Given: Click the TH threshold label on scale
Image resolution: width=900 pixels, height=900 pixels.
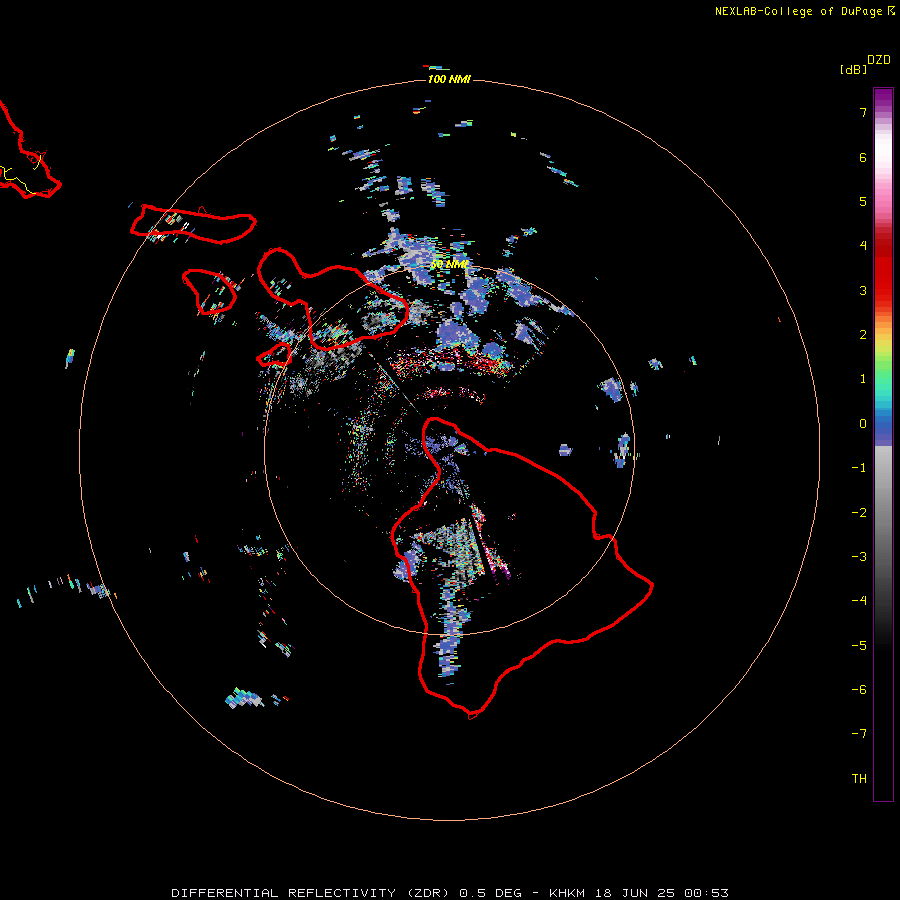Looking at the screenshot, I should point(859,779).
